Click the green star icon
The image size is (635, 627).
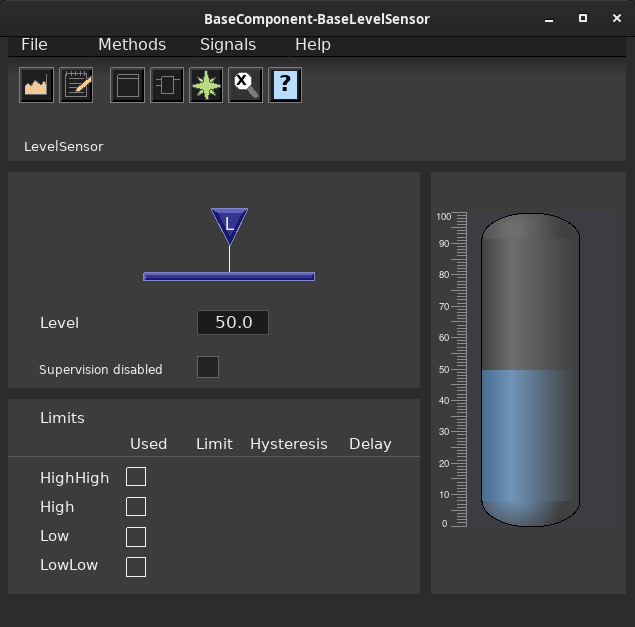[206, 85]
